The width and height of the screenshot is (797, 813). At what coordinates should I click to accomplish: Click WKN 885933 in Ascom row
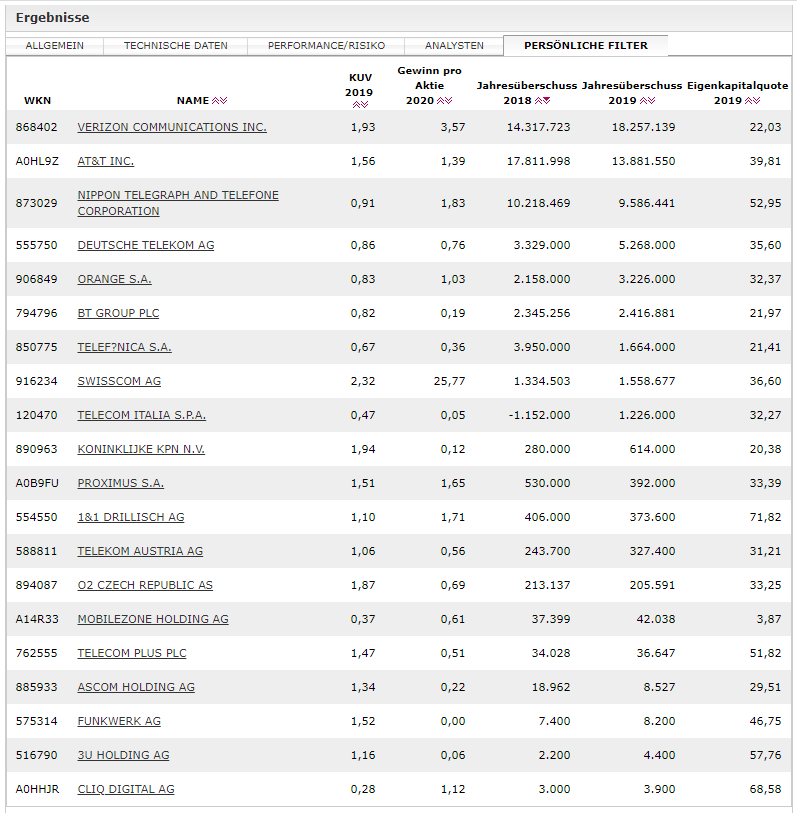[38, 687]
